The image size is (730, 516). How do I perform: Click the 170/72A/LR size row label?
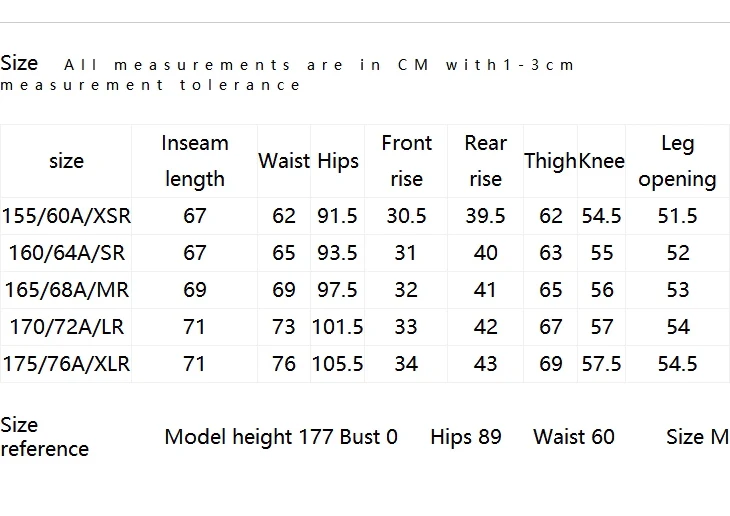[x=67, y=326]
